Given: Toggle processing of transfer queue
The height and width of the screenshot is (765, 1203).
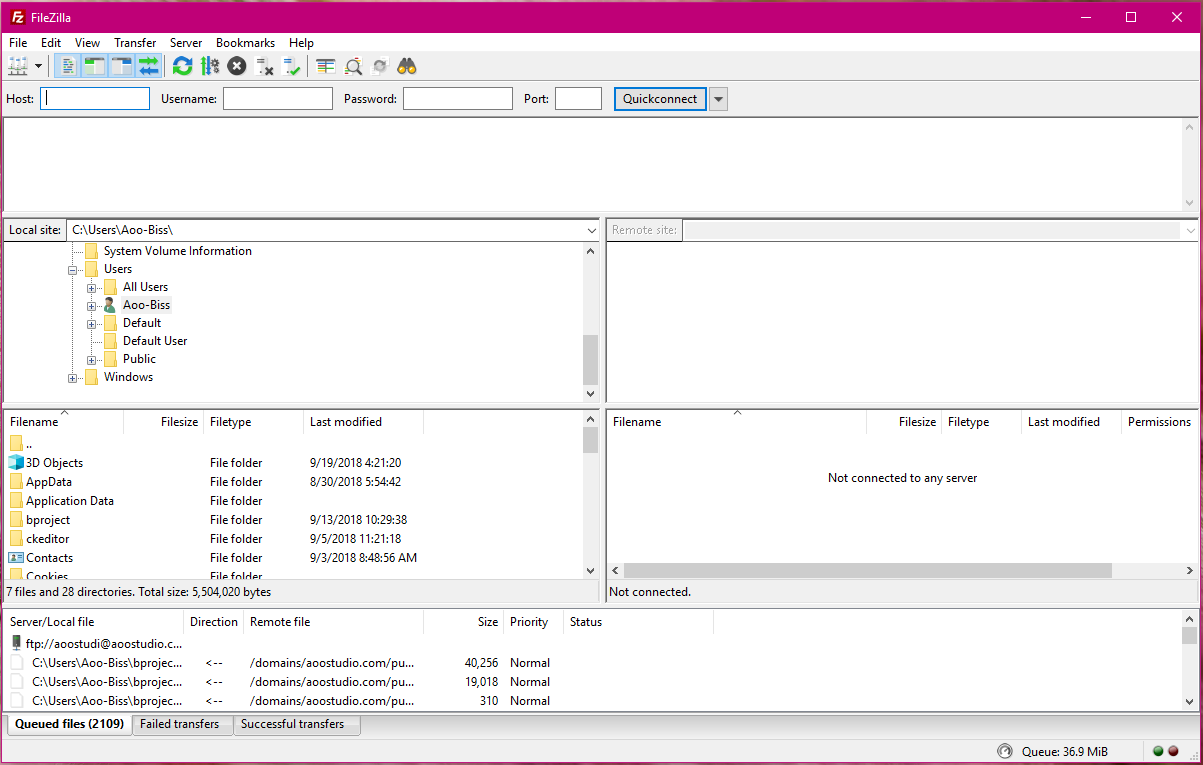Looking at the screenshot, I should pyautogui.click(x=209, y=66).
